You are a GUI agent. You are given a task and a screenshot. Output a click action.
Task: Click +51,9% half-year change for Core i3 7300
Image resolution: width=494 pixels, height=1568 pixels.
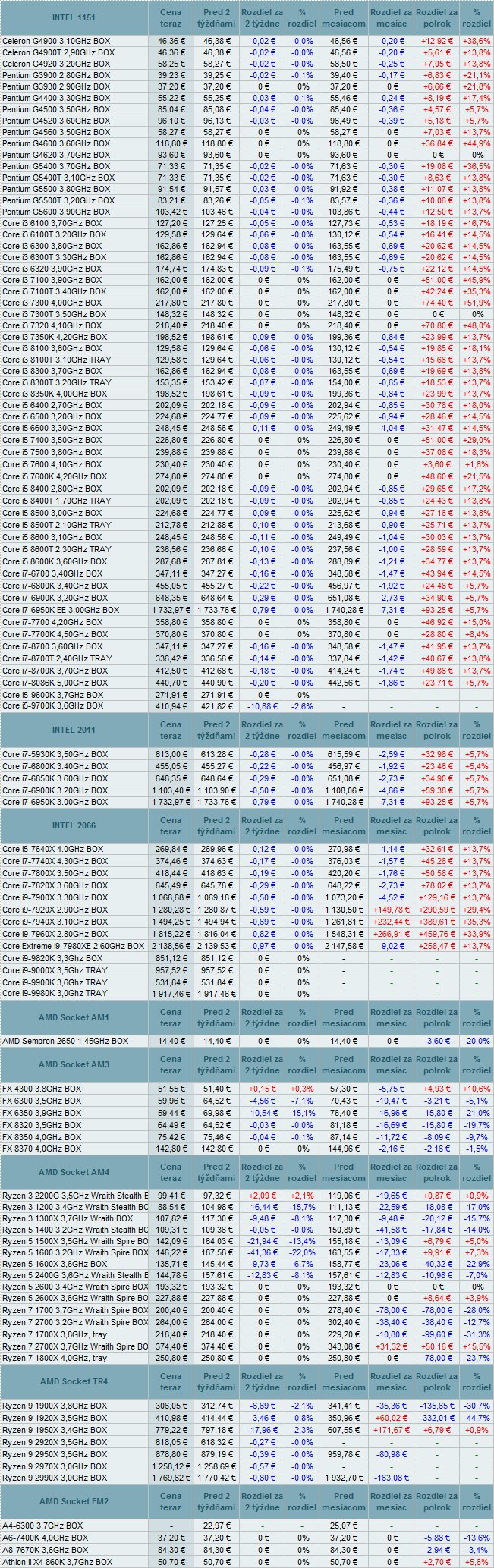click(477, 303)
